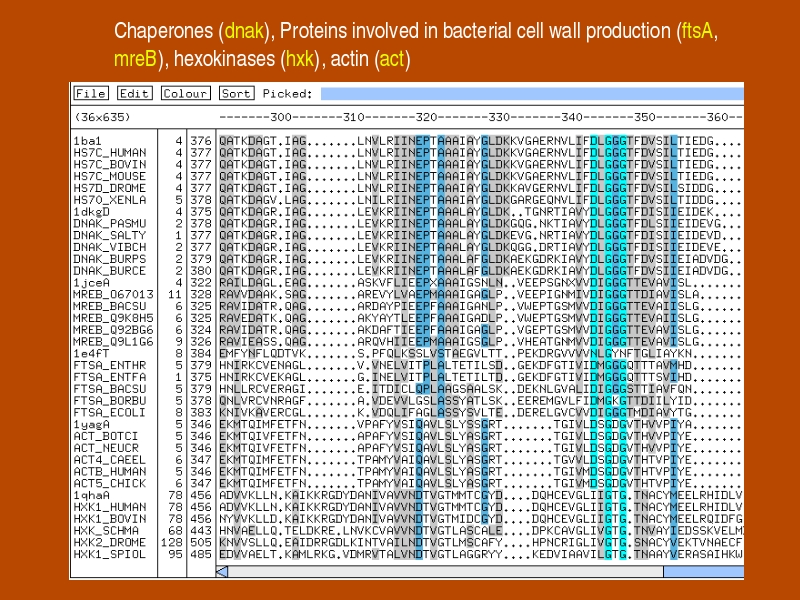Click ruler position 320 in alignment header

[x=429, y=117]
